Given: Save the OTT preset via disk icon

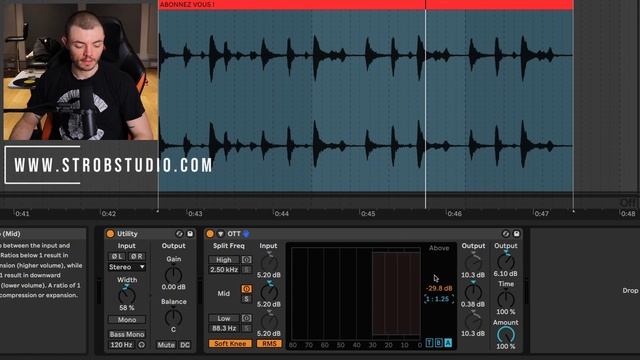Looking at the screenshot, I should point(517,234).
